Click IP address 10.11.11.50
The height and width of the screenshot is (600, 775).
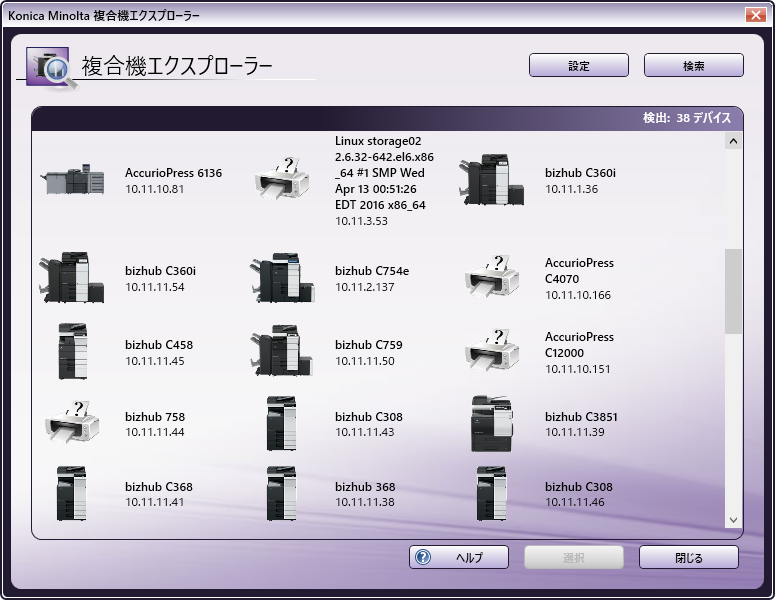tap(364, 361)
